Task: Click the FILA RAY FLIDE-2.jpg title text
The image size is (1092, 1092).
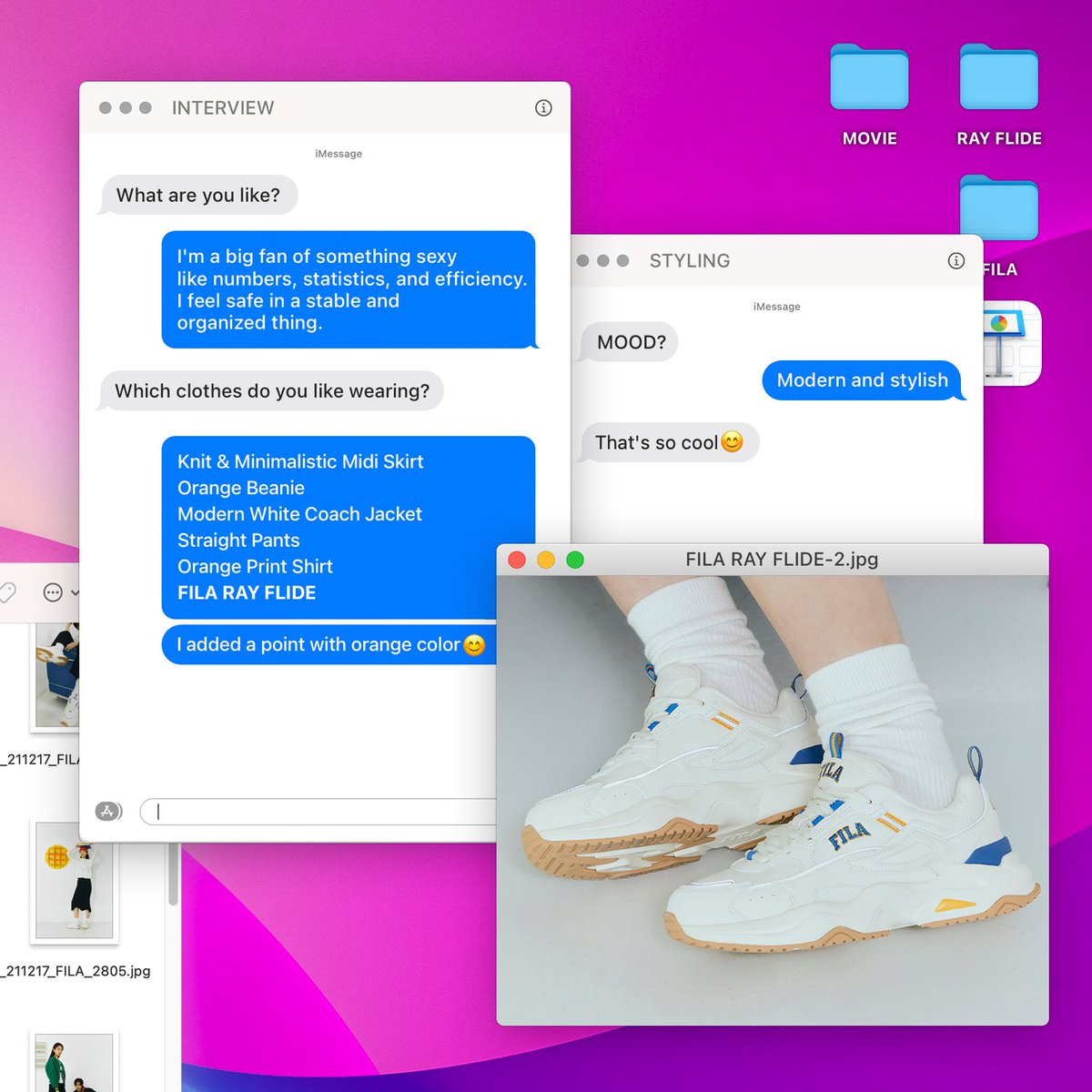Action: click(782, 560)
